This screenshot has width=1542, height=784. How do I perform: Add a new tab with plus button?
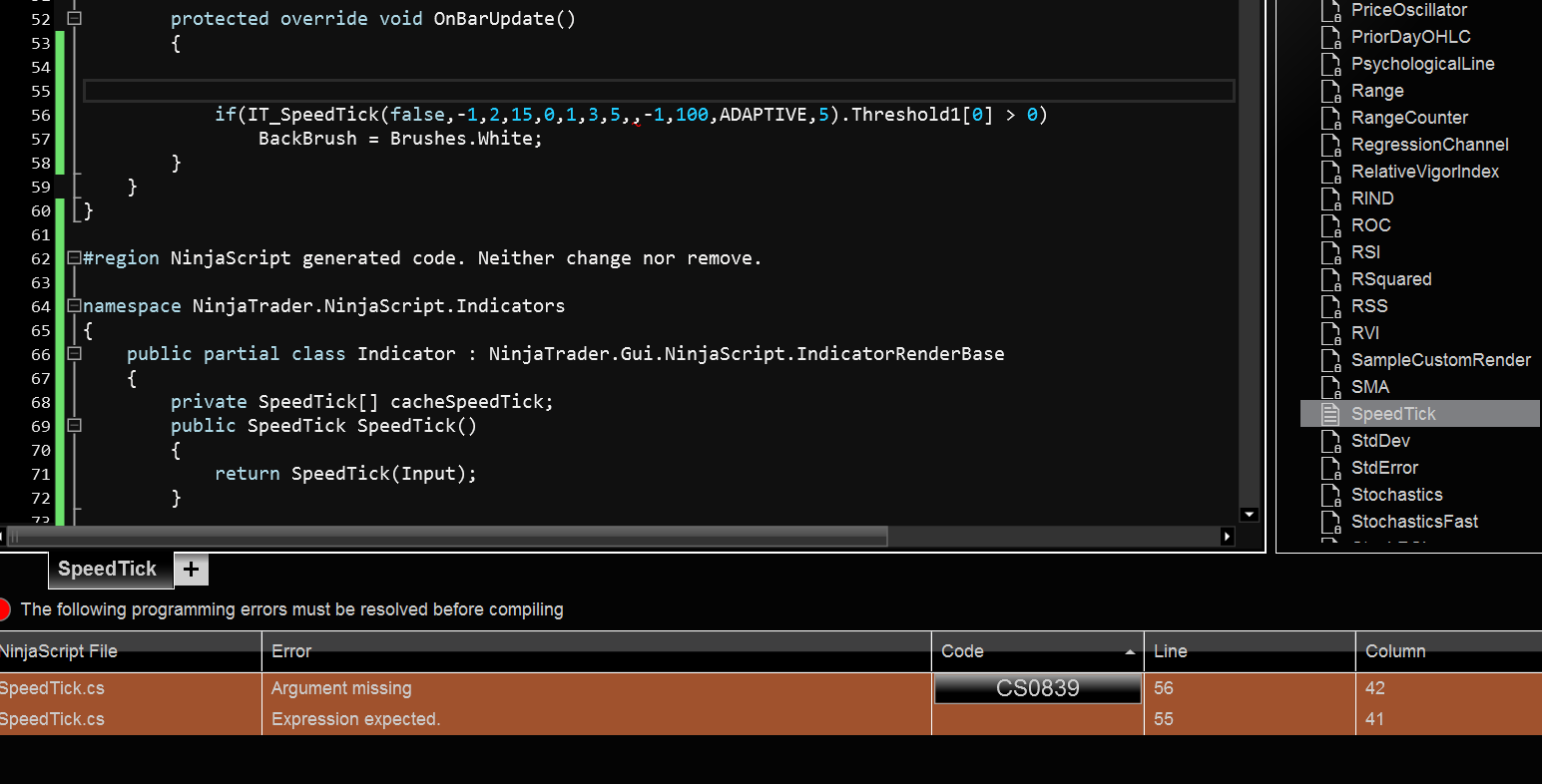191,570
